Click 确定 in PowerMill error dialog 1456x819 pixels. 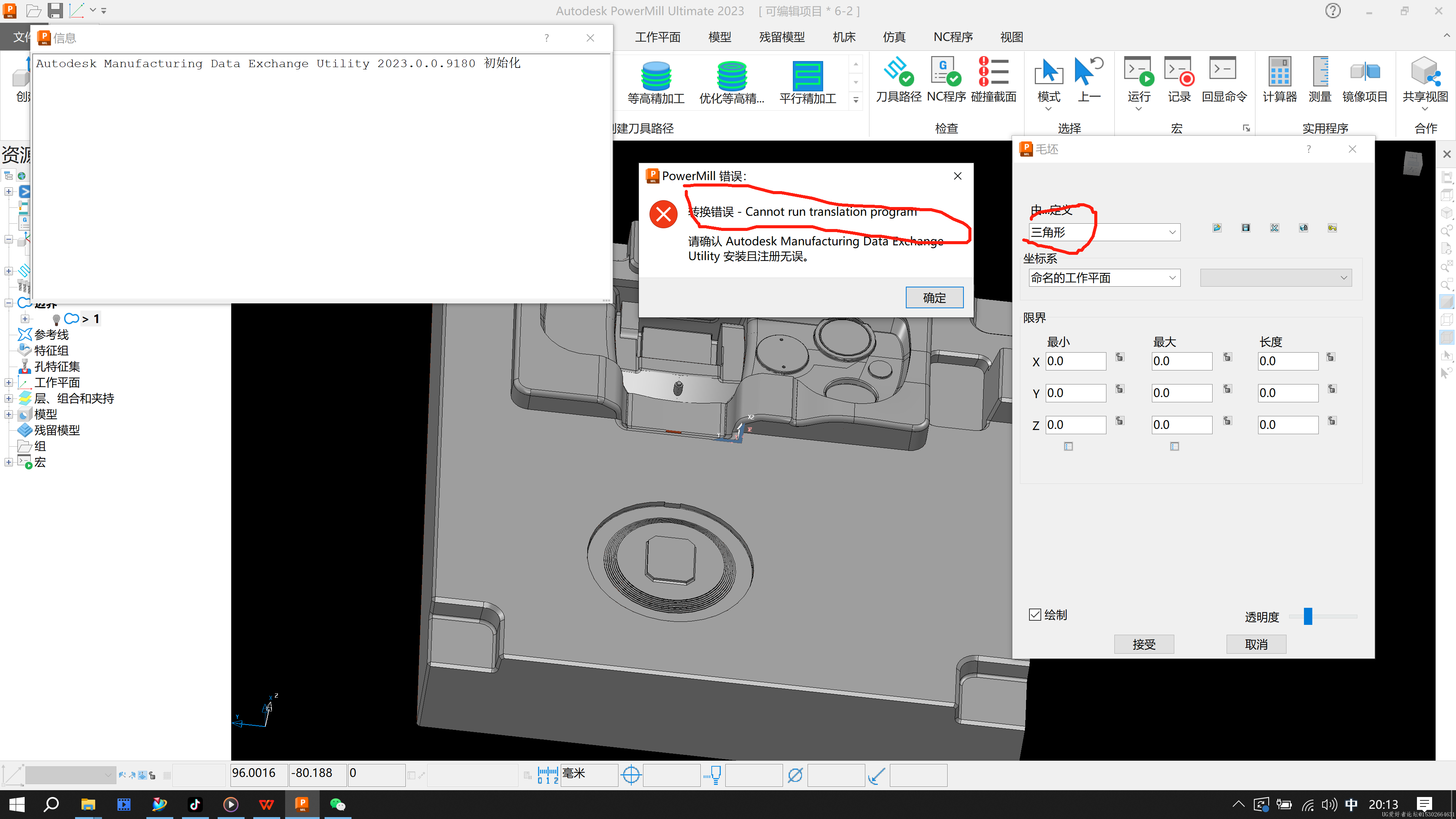pyautogui.click(x=934, y=297)
